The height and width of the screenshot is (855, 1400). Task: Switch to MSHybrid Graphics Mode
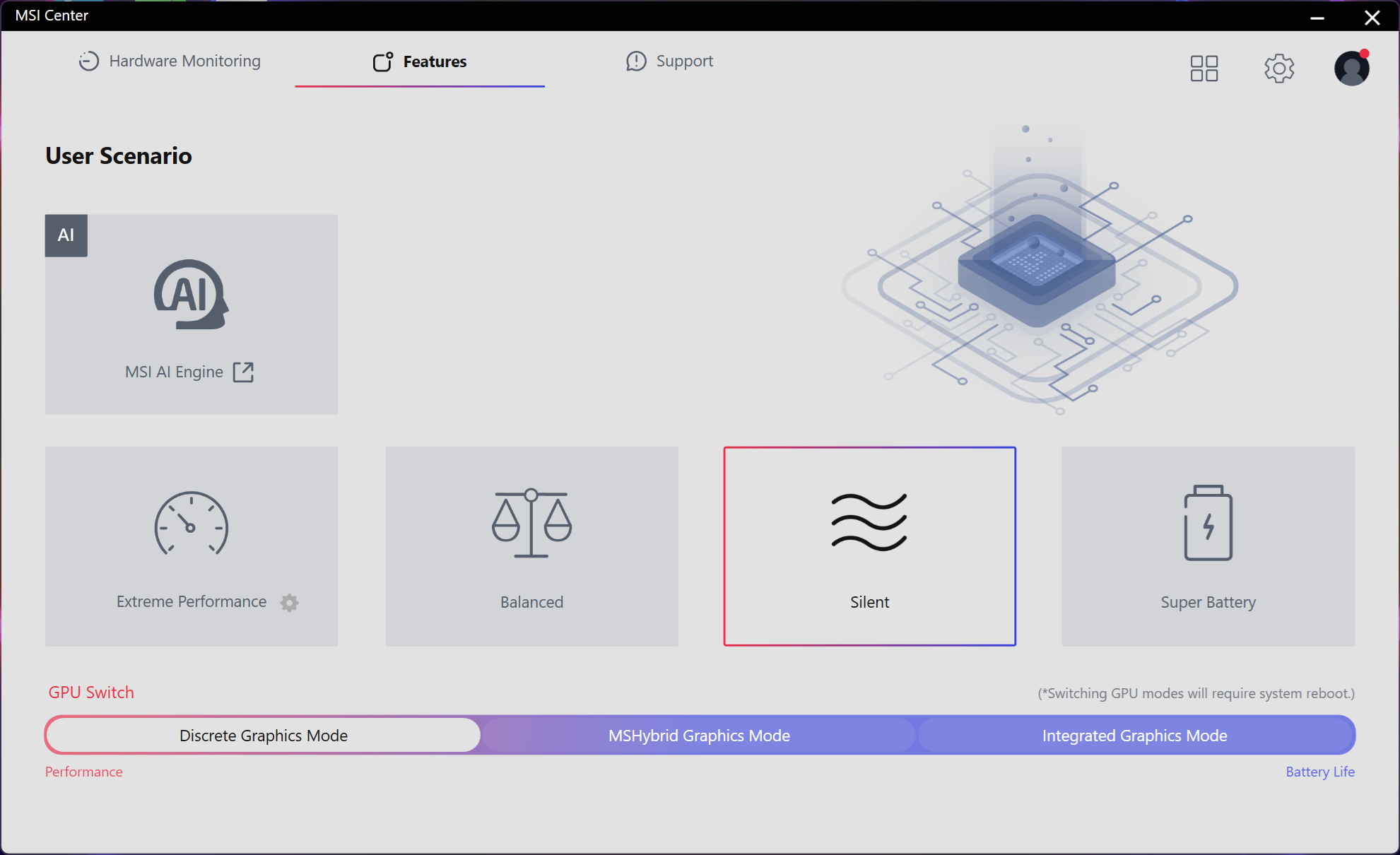point(699,736)
